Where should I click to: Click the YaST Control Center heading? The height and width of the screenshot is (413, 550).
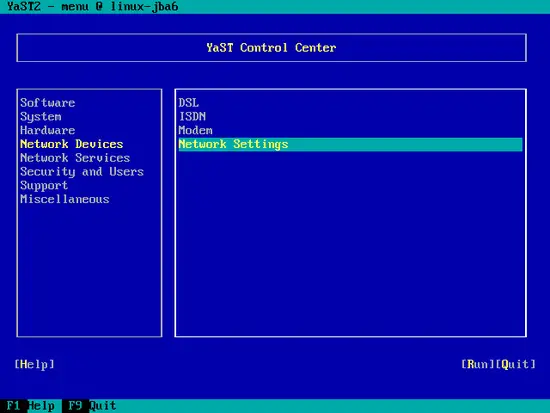point(271,48)
